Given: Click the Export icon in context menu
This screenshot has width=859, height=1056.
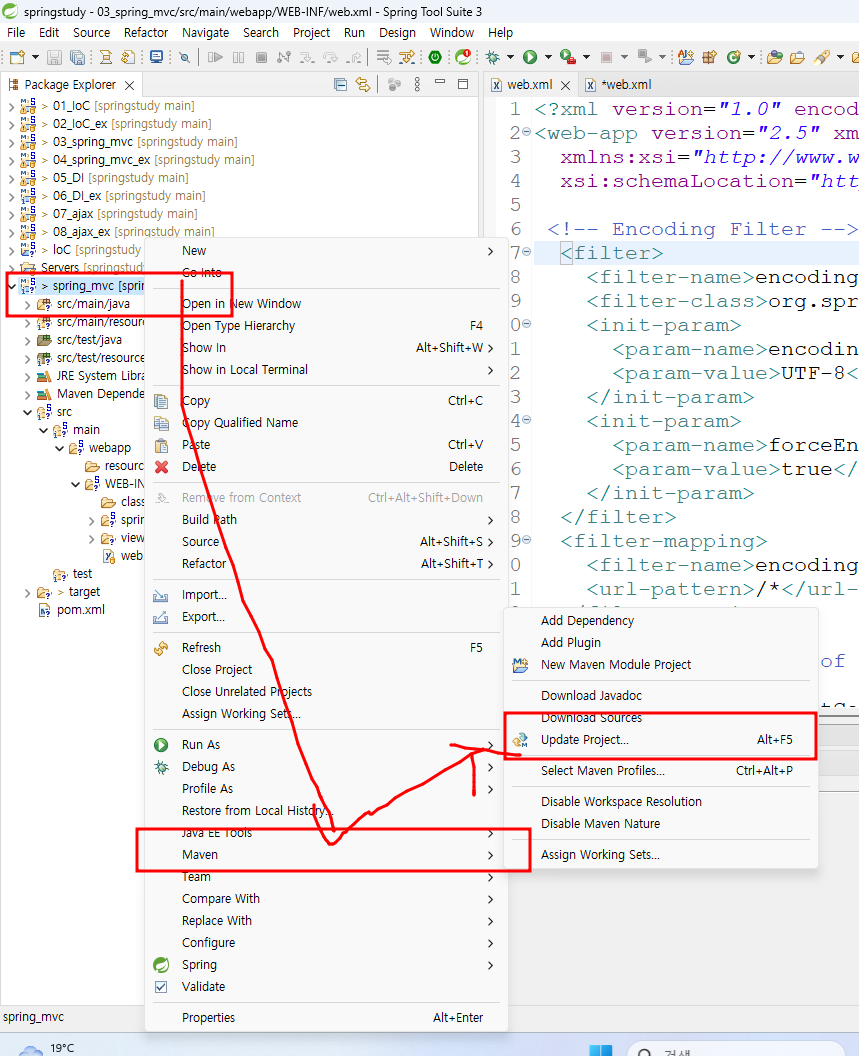Looking at the screenshot, I should 161,618.
